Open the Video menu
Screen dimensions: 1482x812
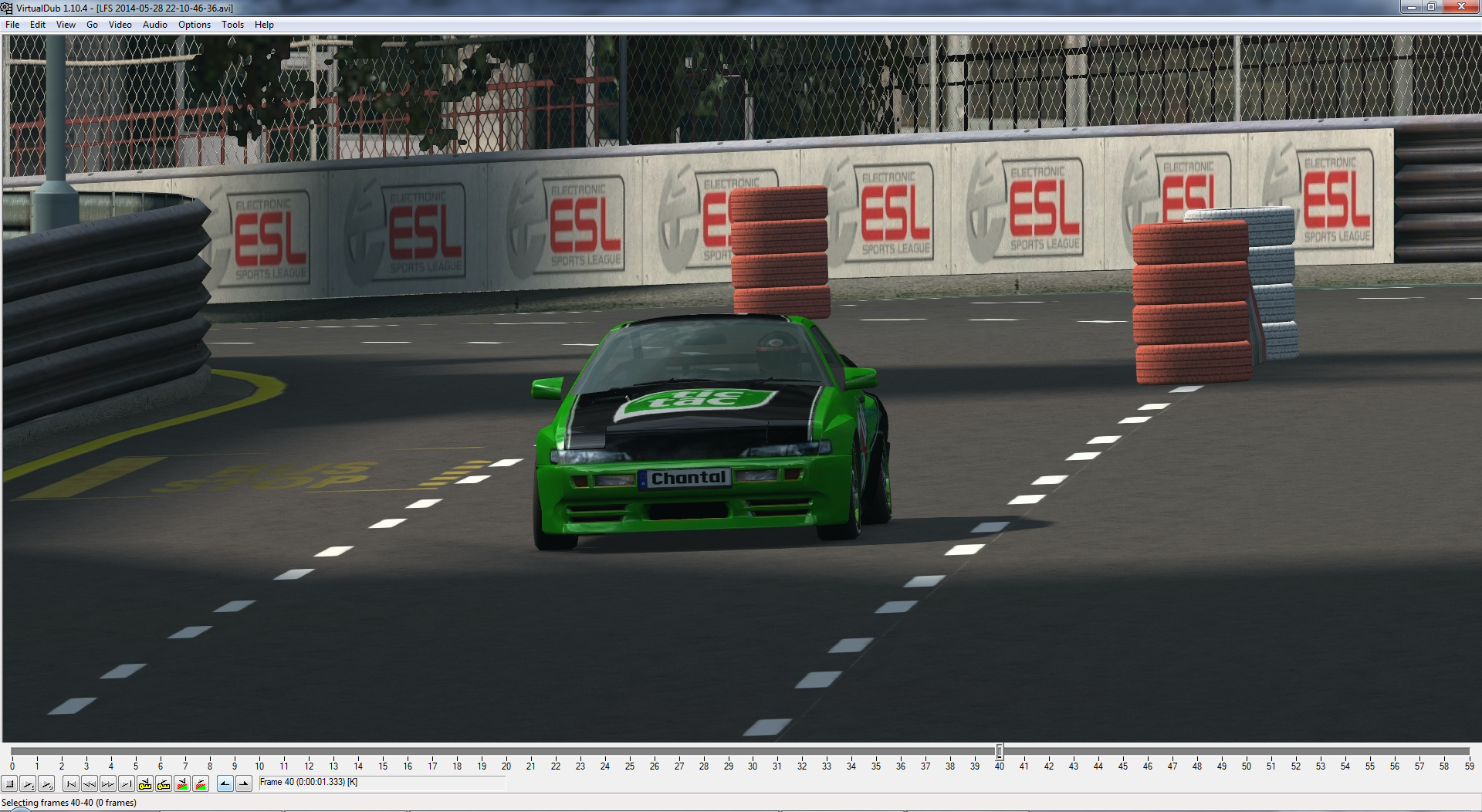pyautogui.click(x=120, y=25)
